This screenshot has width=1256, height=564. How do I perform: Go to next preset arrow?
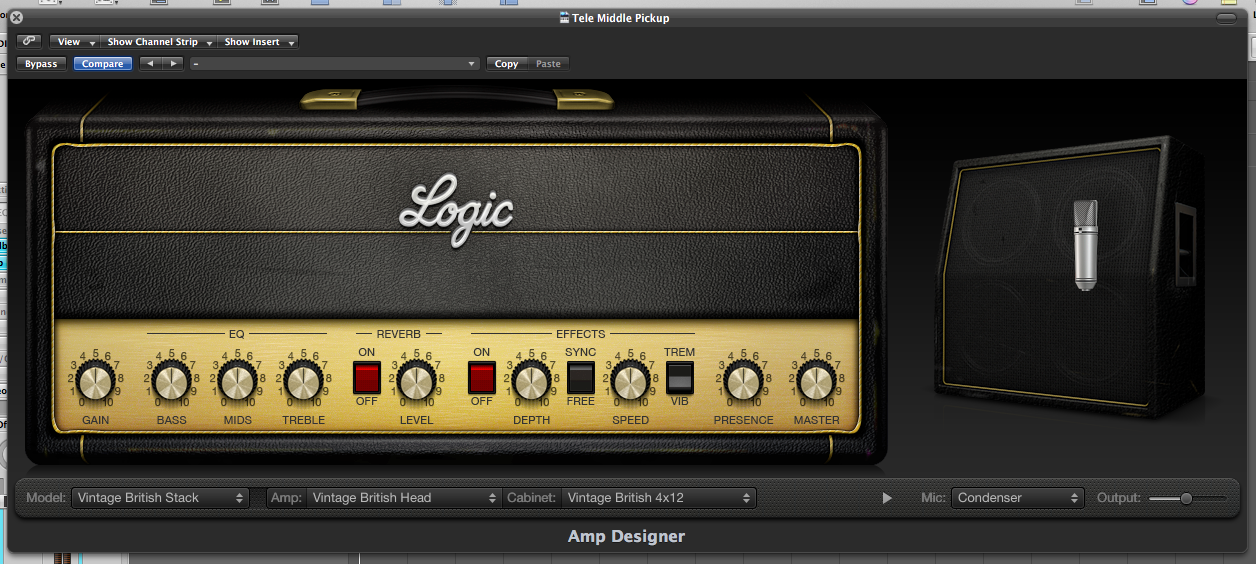(173, 64)
